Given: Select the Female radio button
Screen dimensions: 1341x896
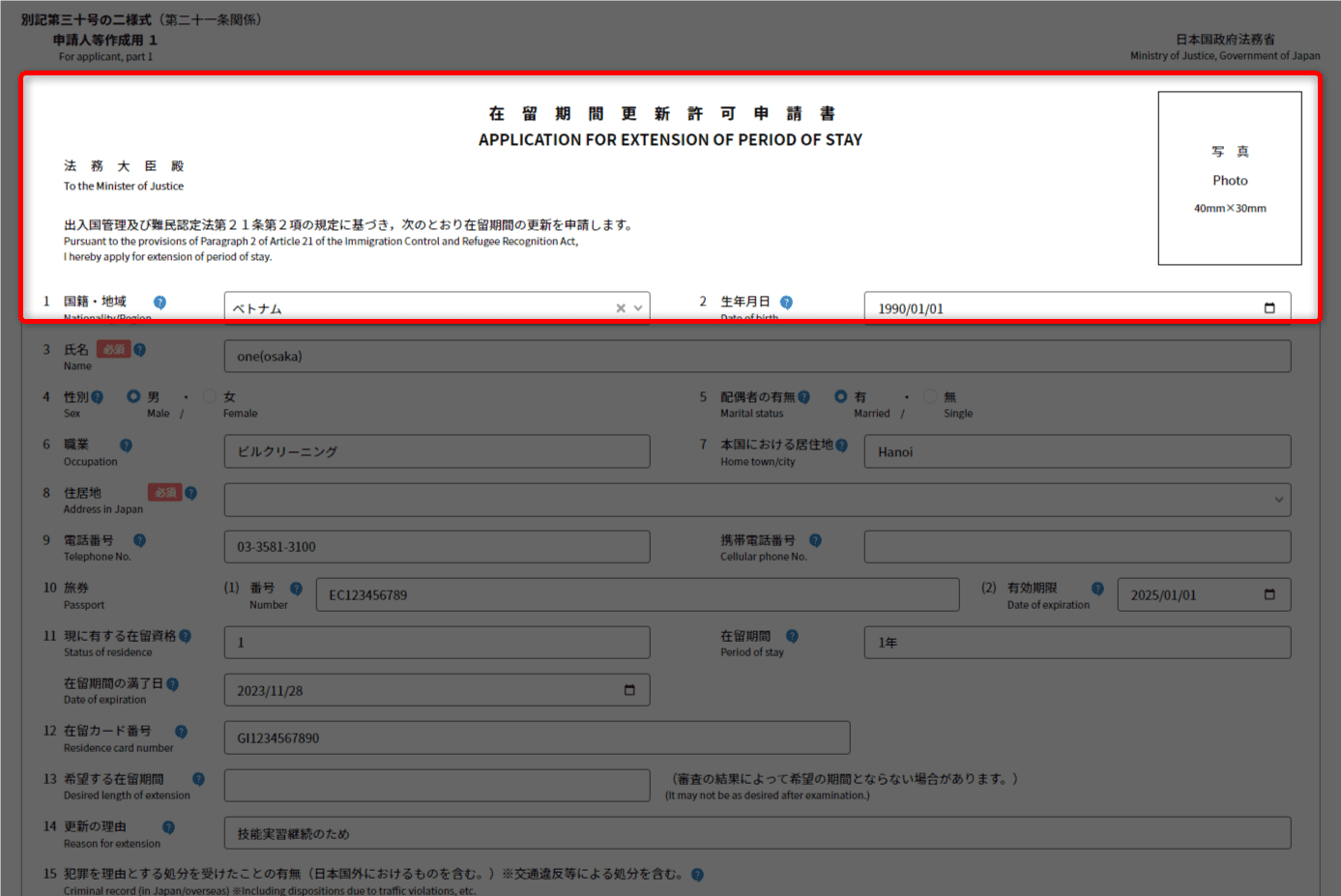Looking at the screenshot, I should click(210, 396).
